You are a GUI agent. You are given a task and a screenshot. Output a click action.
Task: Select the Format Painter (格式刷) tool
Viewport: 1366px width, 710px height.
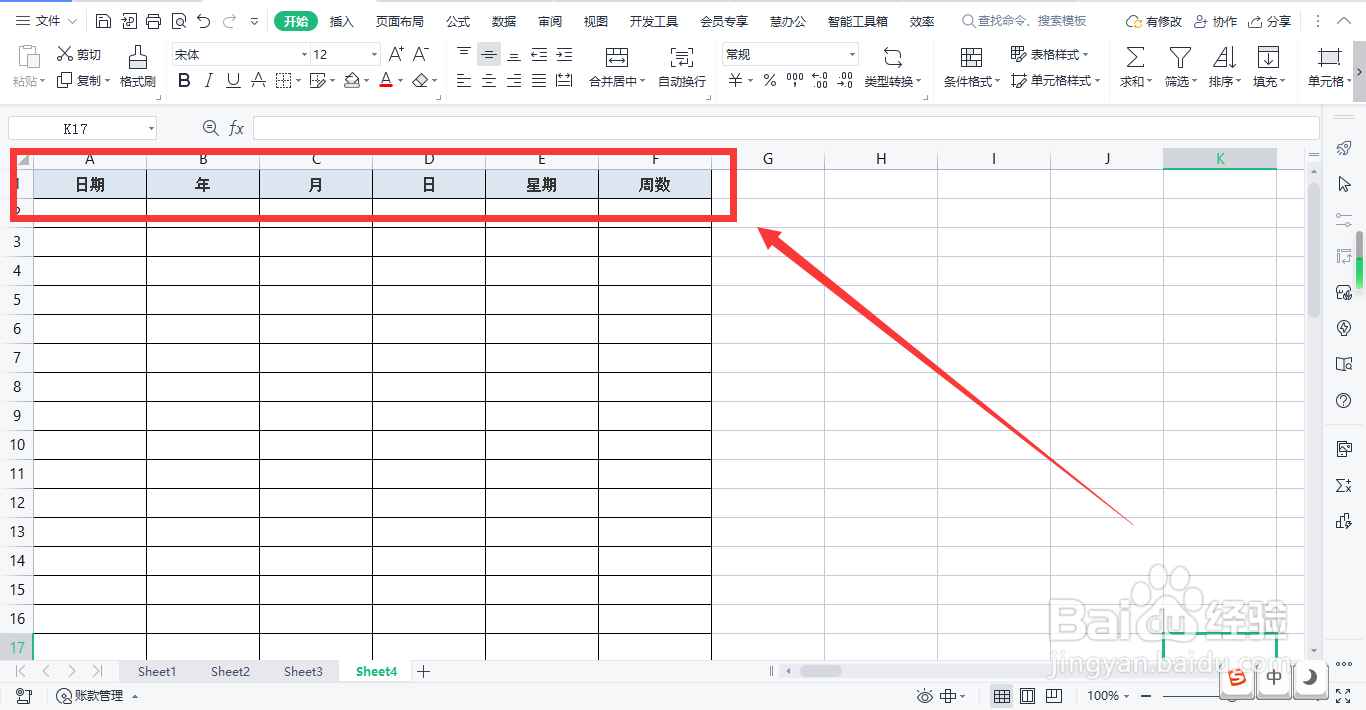click(138, 67)
